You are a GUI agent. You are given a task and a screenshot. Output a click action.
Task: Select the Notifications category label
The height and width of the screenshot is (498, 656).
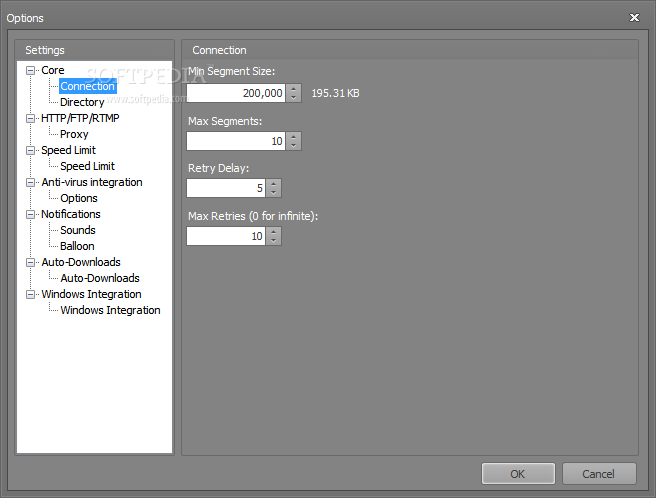tap(71, 214)
